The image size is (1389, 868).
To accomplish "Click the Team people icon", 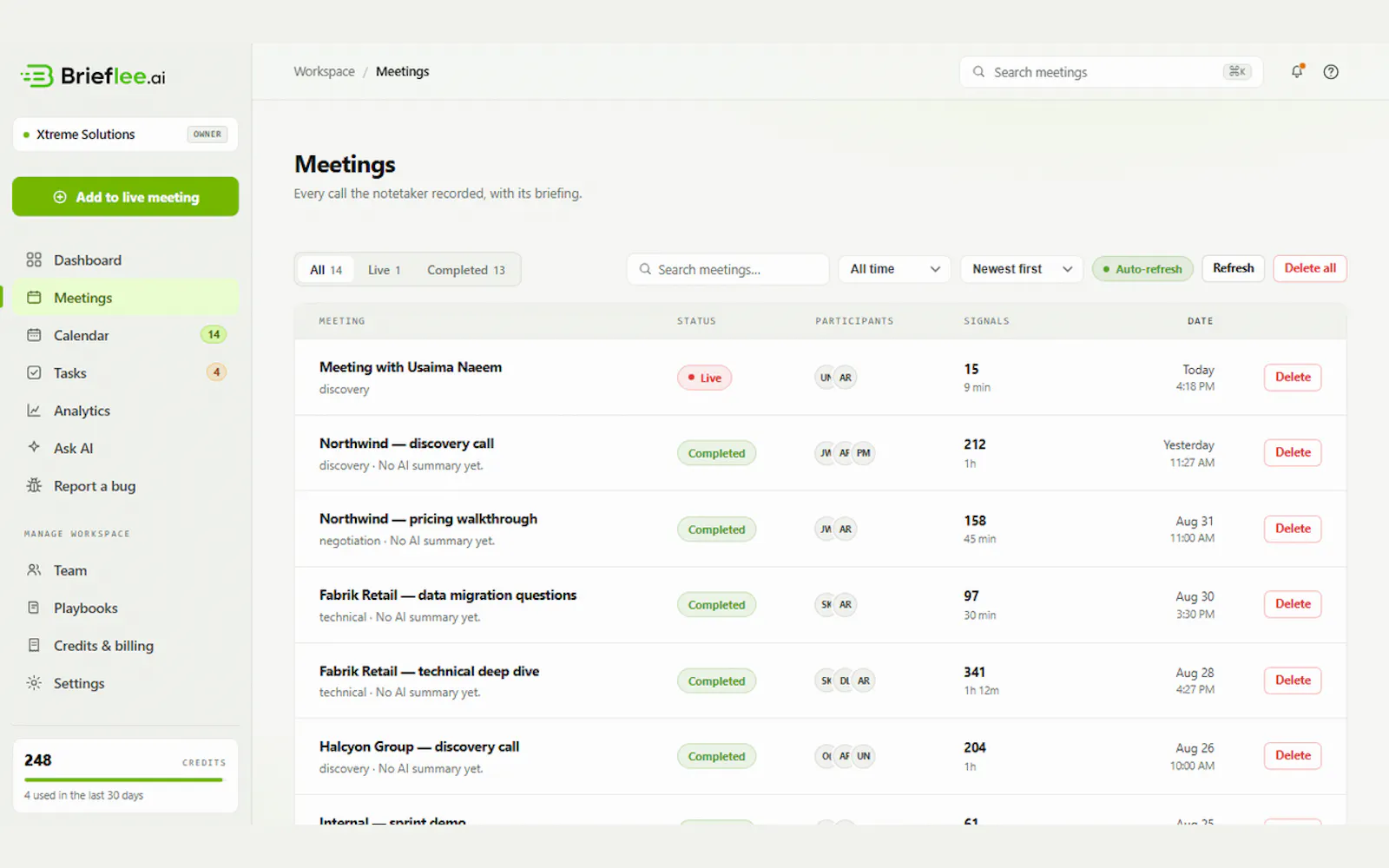I will [x=34, y=570].
